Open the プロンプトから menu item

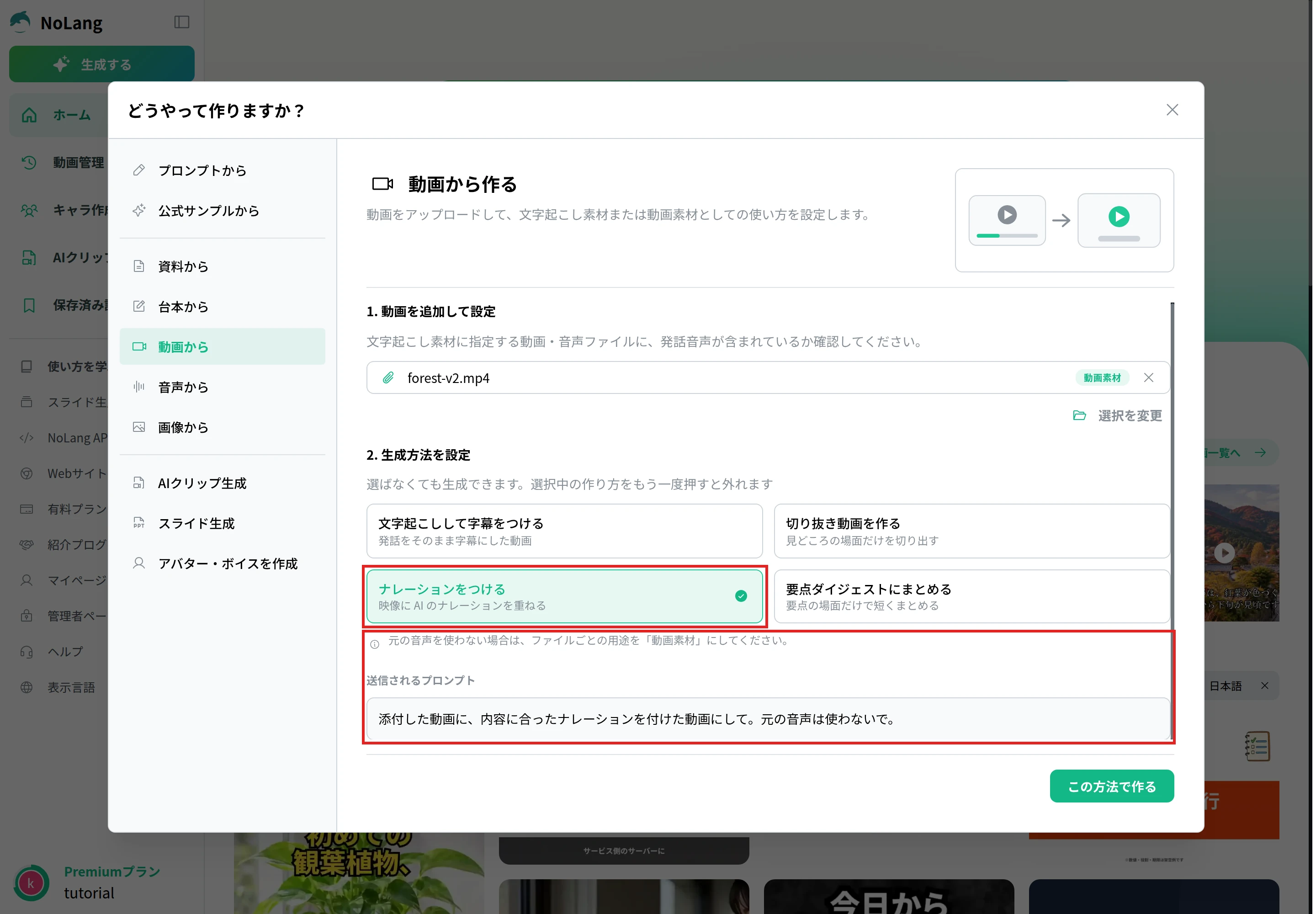coord(222,170)
